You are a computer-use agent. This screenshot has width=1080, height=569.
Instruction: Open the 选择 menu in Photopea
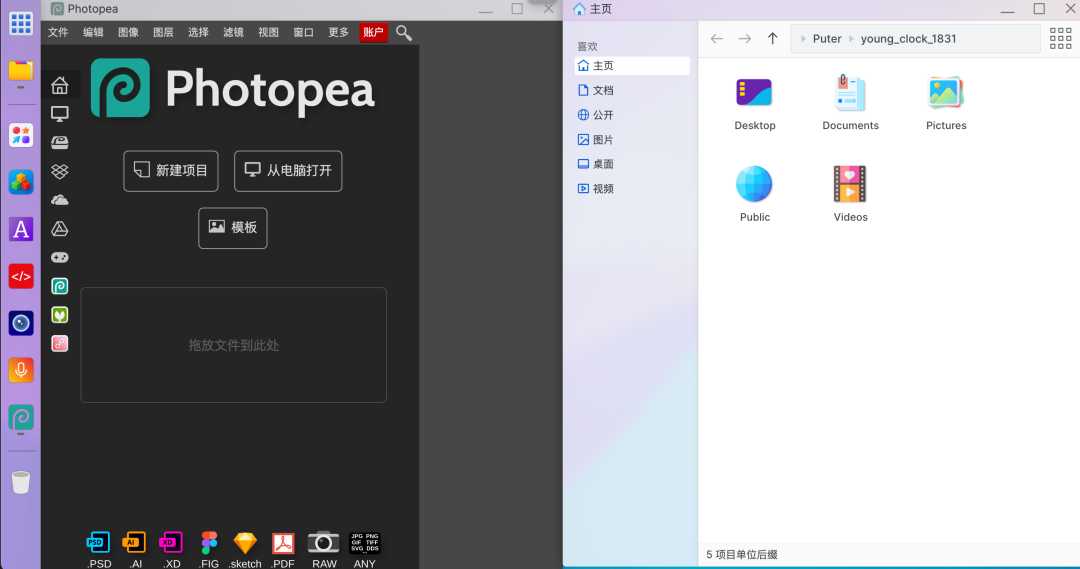[198, 32]
